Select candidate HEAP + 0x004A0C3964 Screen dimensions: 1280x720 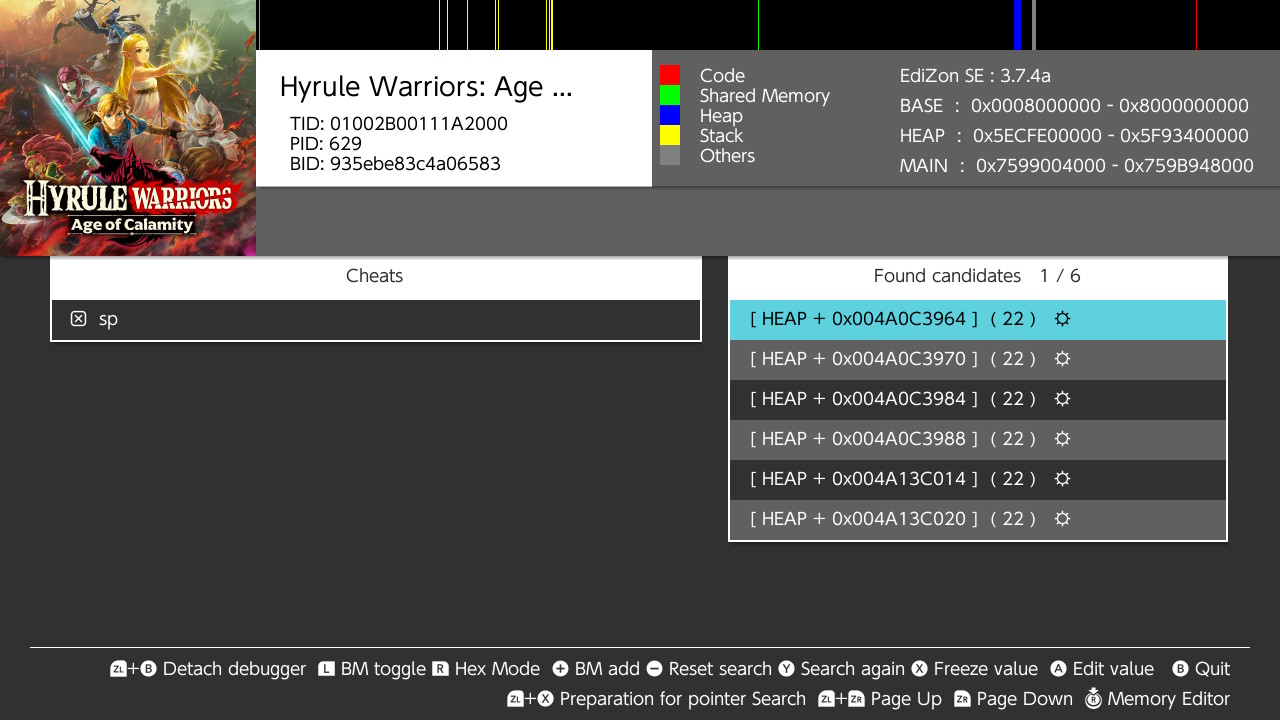[x=978, y=319]
